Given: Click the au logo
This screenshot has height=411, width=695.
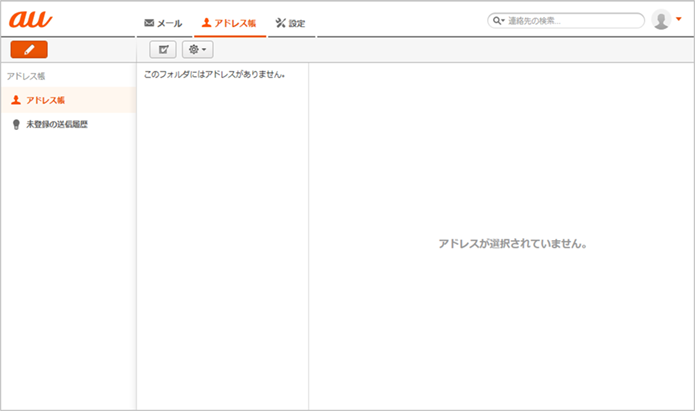Looking at the screenshot, I should coord(30,20).
